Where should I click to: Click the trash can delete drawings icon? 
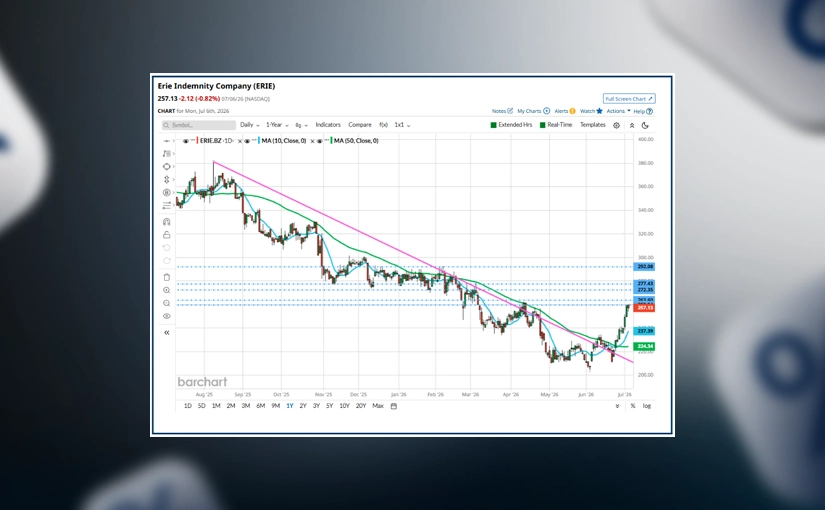pyautogui.click(x=166, y=277)
